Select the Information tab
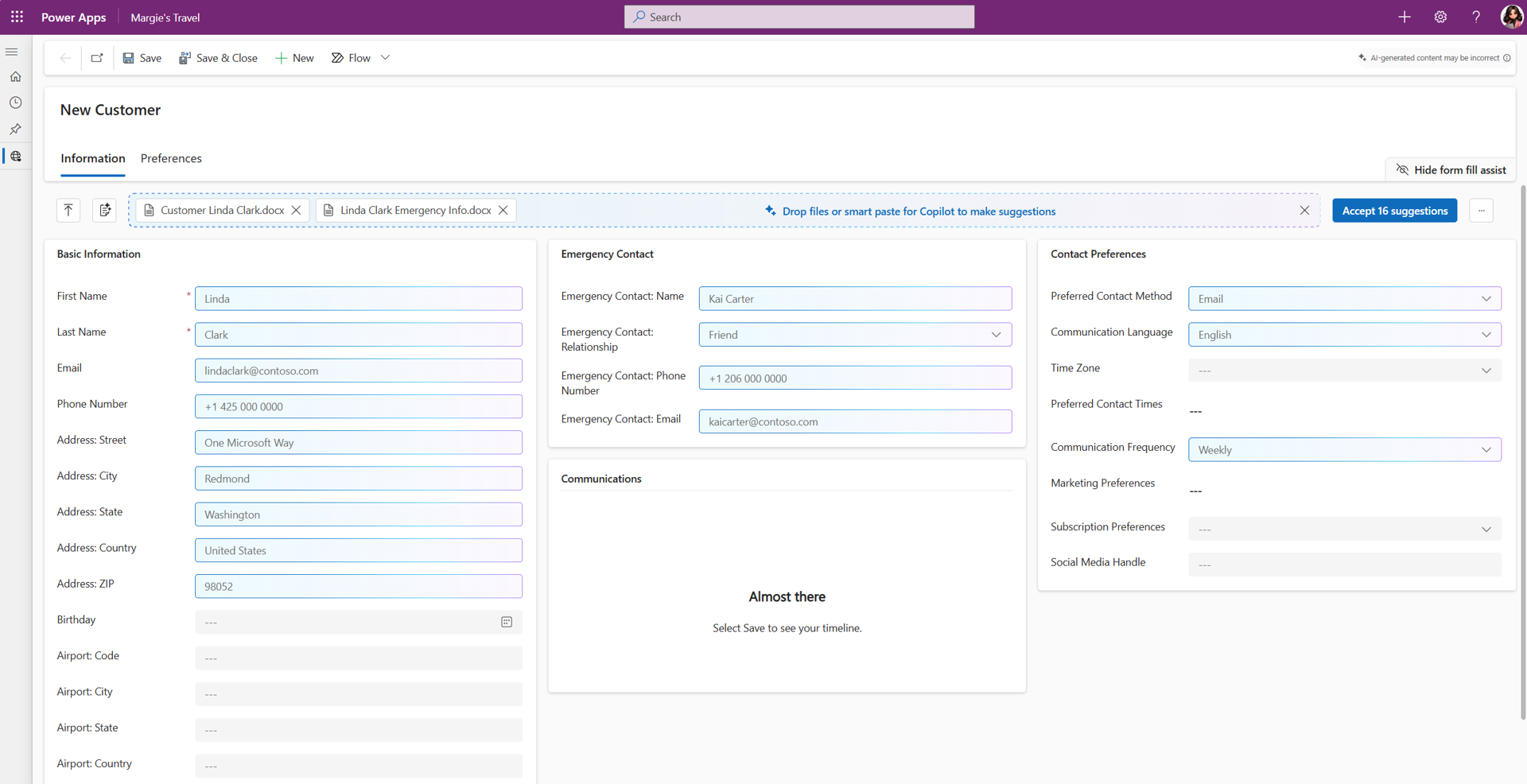 pos(92,158)
